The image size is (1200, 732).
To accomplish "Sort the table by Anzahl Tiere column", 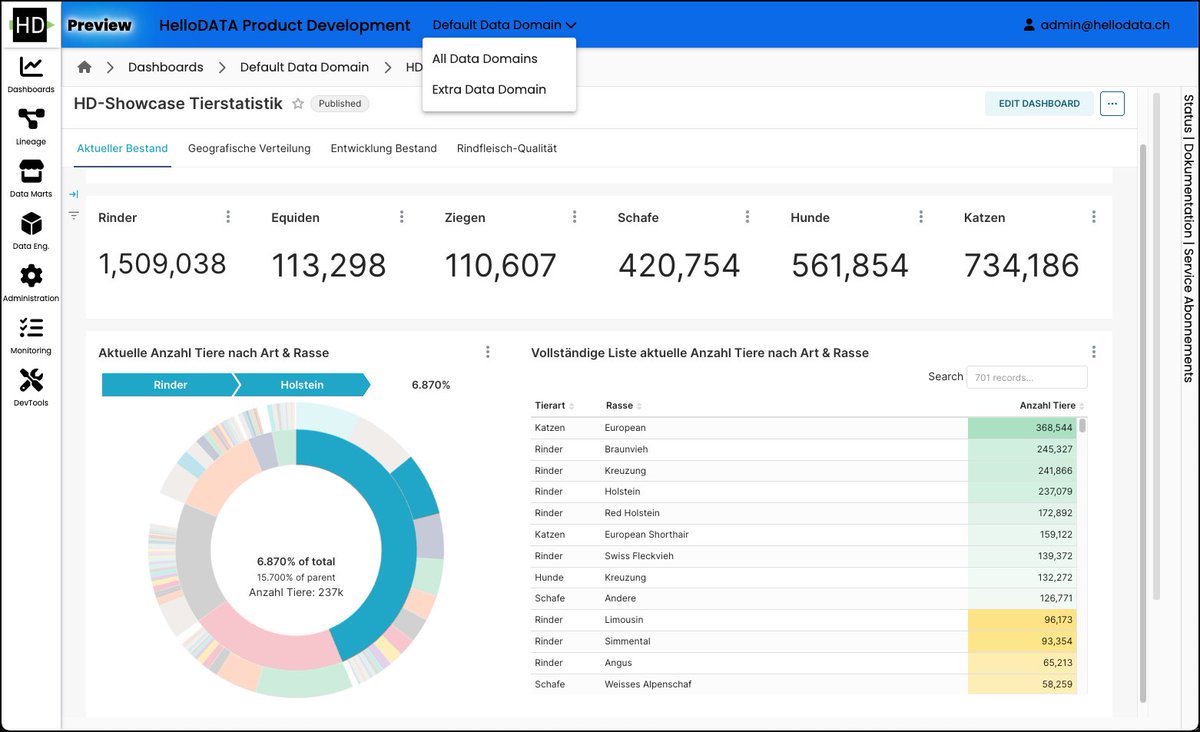I will click(1048, 406).
